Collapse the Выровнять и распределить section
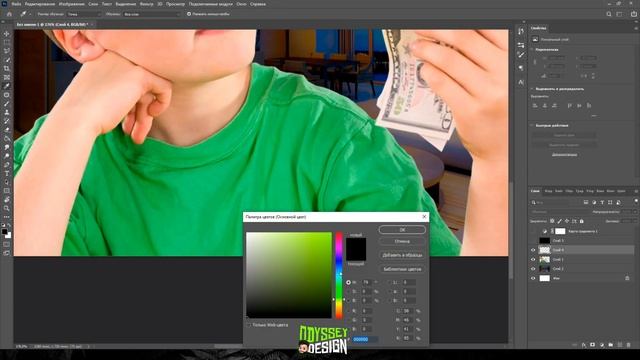The width and height of the screenshot is (640, 360). pyautogui.click(x=532, y=89)
